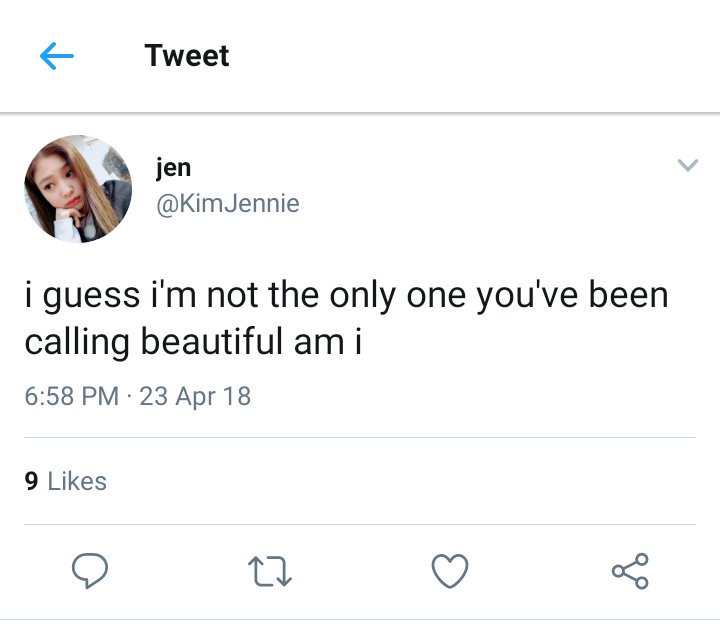Visit the @KimJennie handle

click(228, 203)
